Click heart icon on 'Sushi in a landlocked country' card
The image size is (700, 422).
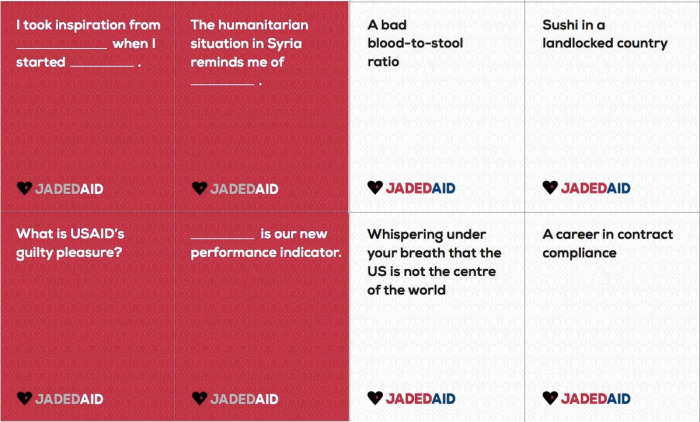tap(550, 188)
